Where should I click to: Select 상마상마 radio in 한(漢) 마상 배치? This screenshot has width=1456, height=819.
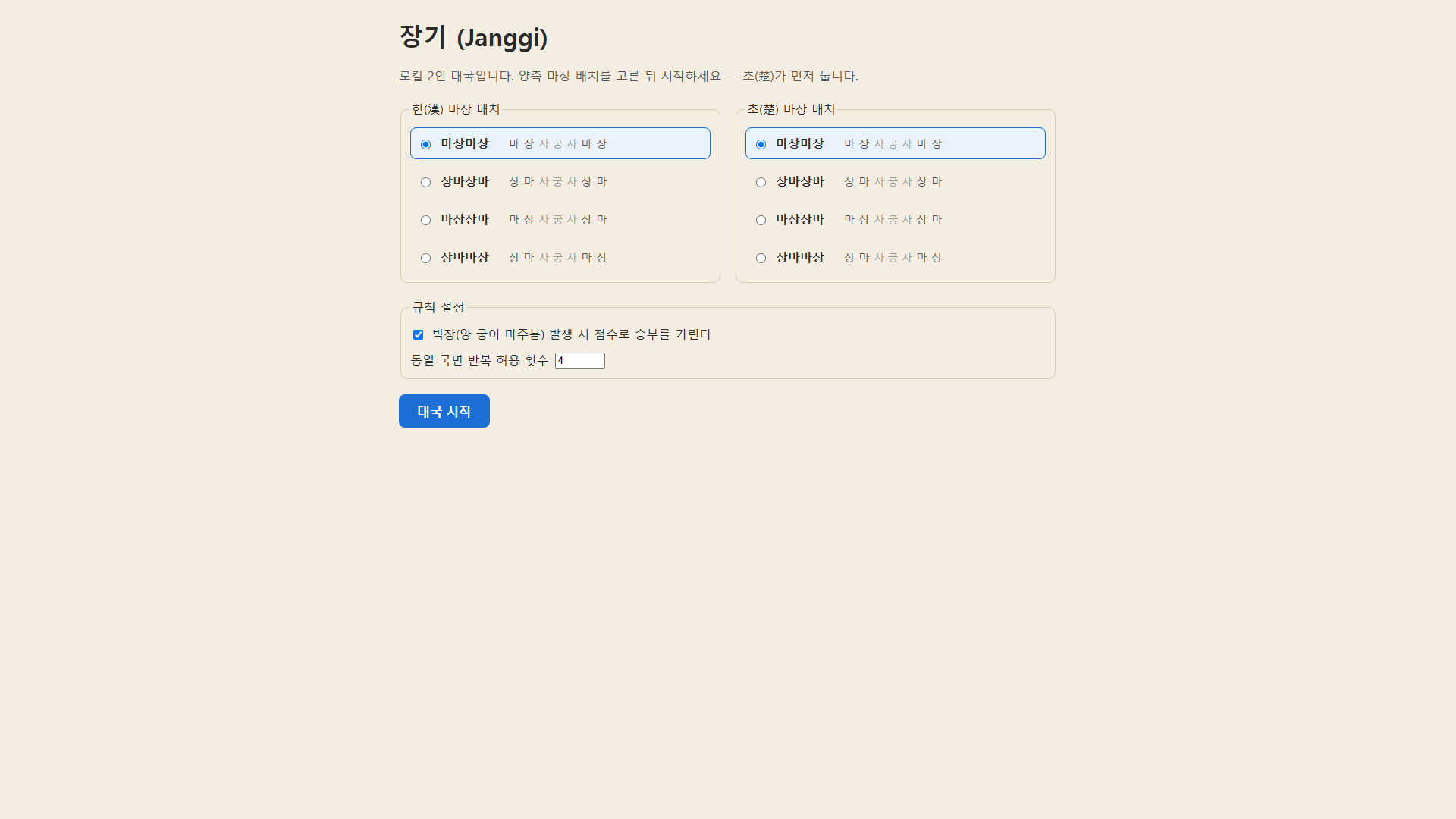coord(425,182)
